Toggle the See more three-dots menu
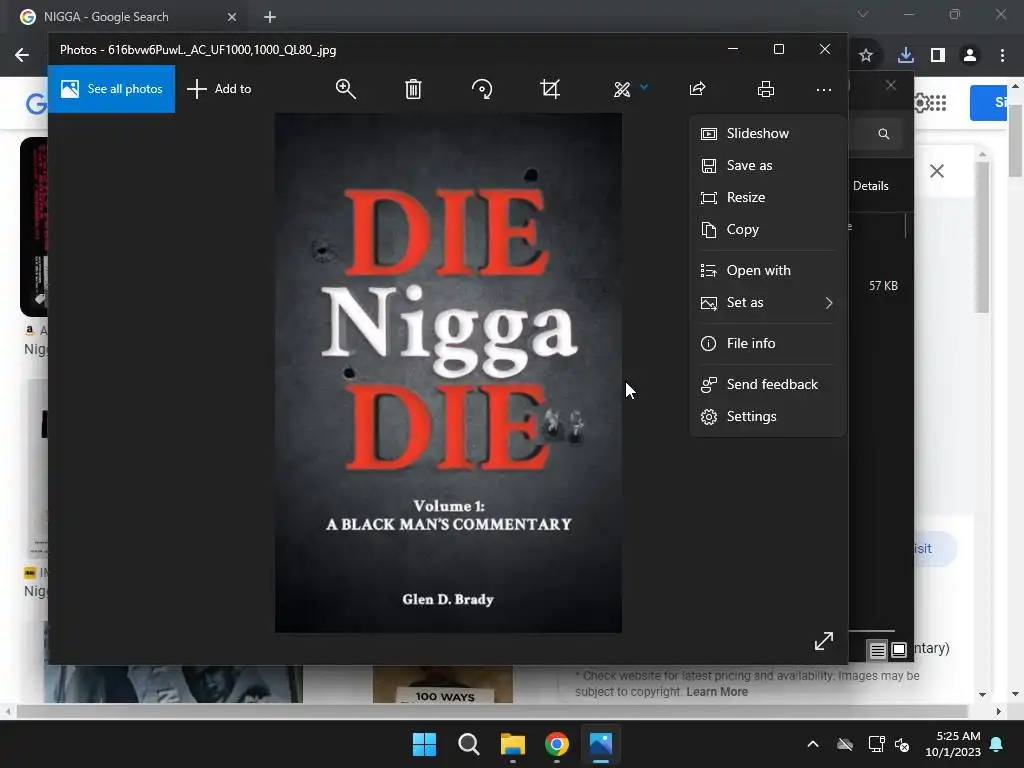The image size is (1024, 768). (824, 89)
